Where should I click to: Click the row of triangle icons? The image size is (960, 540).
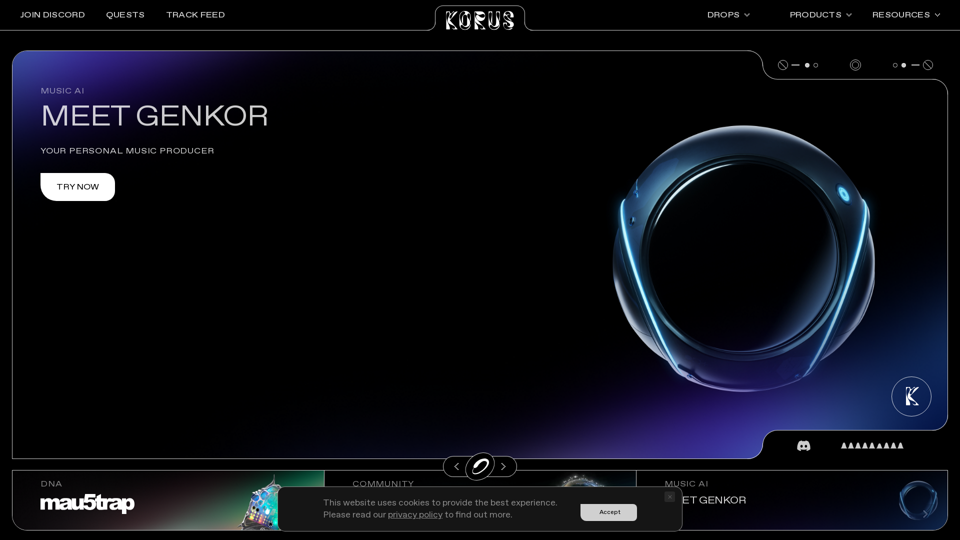[872, 446]
